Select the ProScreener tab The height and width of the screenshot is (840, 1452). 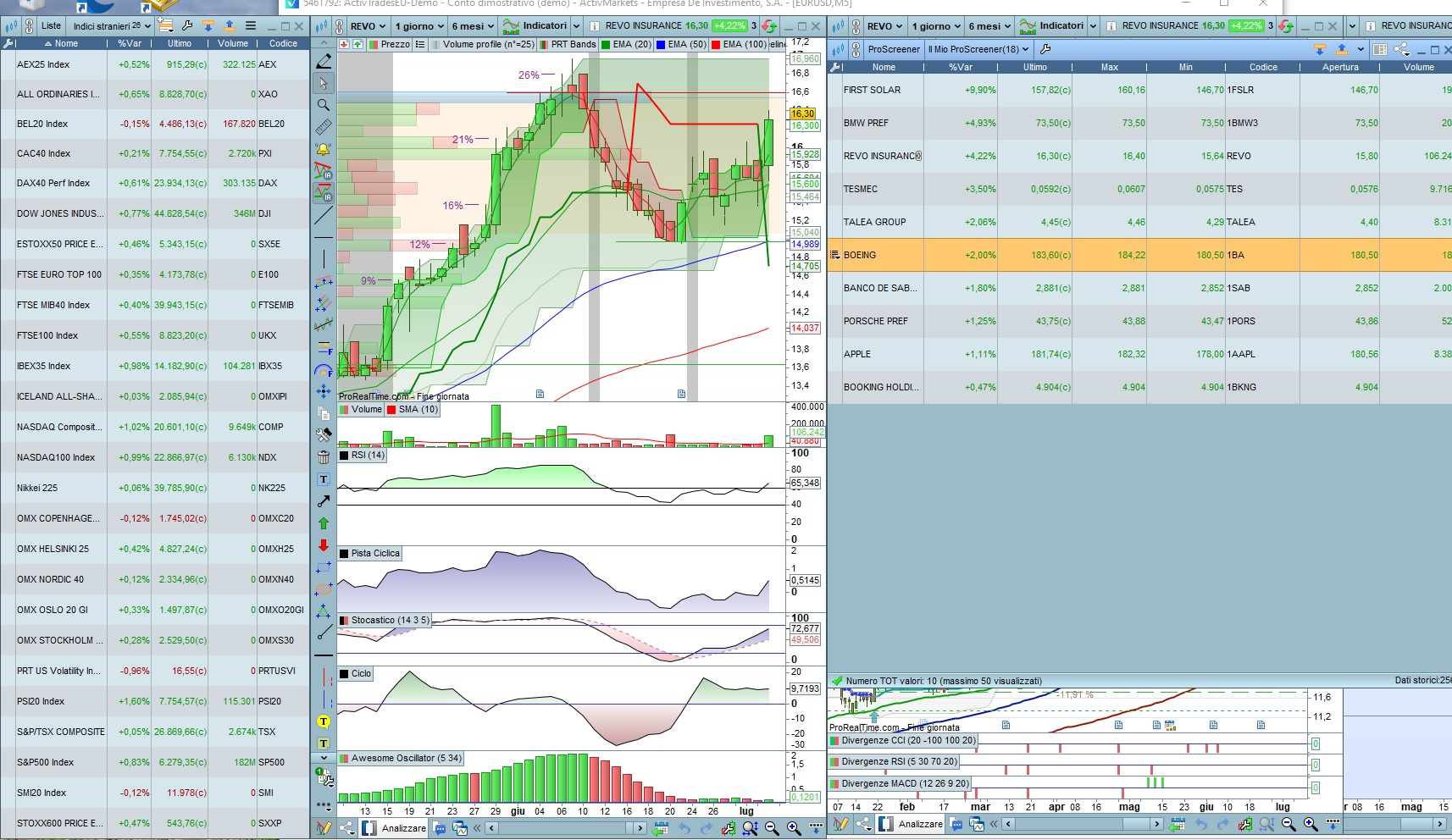click(x=894, y=49)
